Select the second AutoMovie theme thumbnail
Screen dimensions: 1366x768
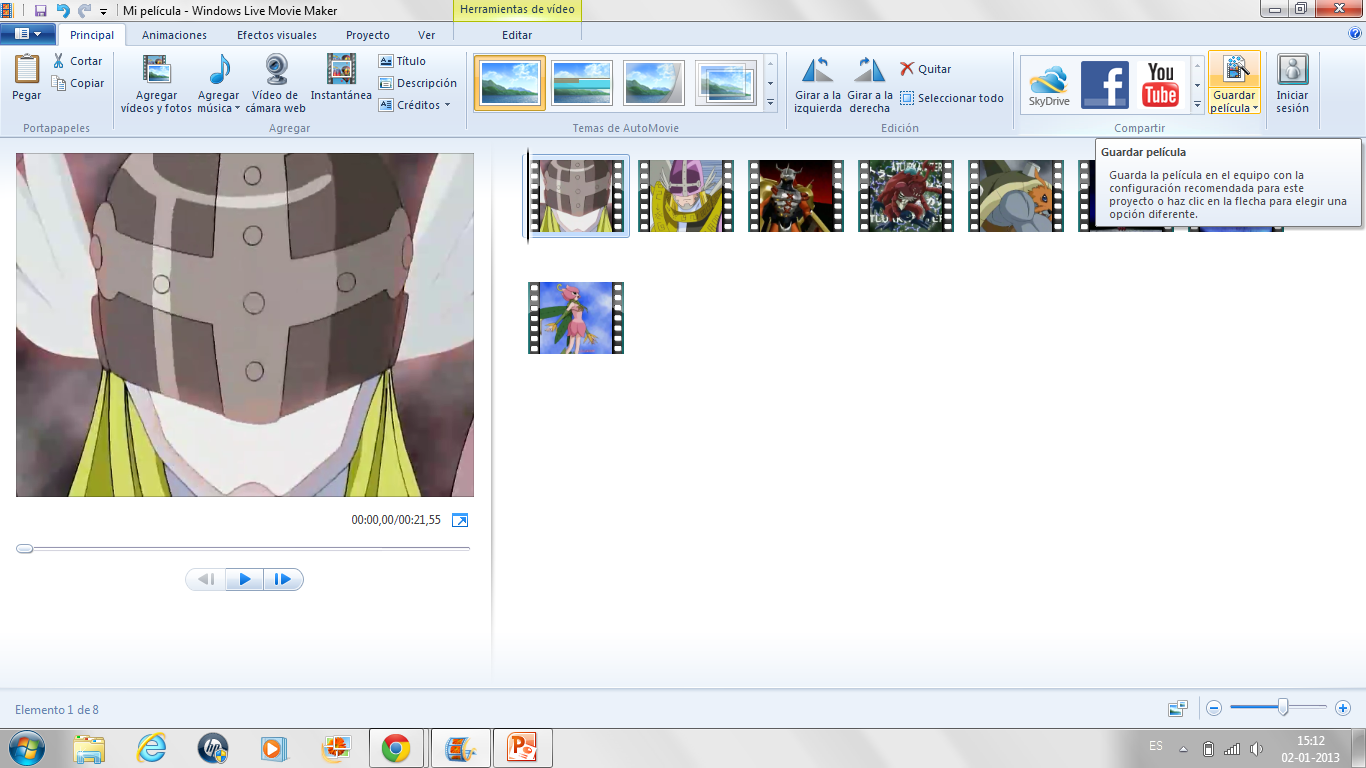point(582,82)
